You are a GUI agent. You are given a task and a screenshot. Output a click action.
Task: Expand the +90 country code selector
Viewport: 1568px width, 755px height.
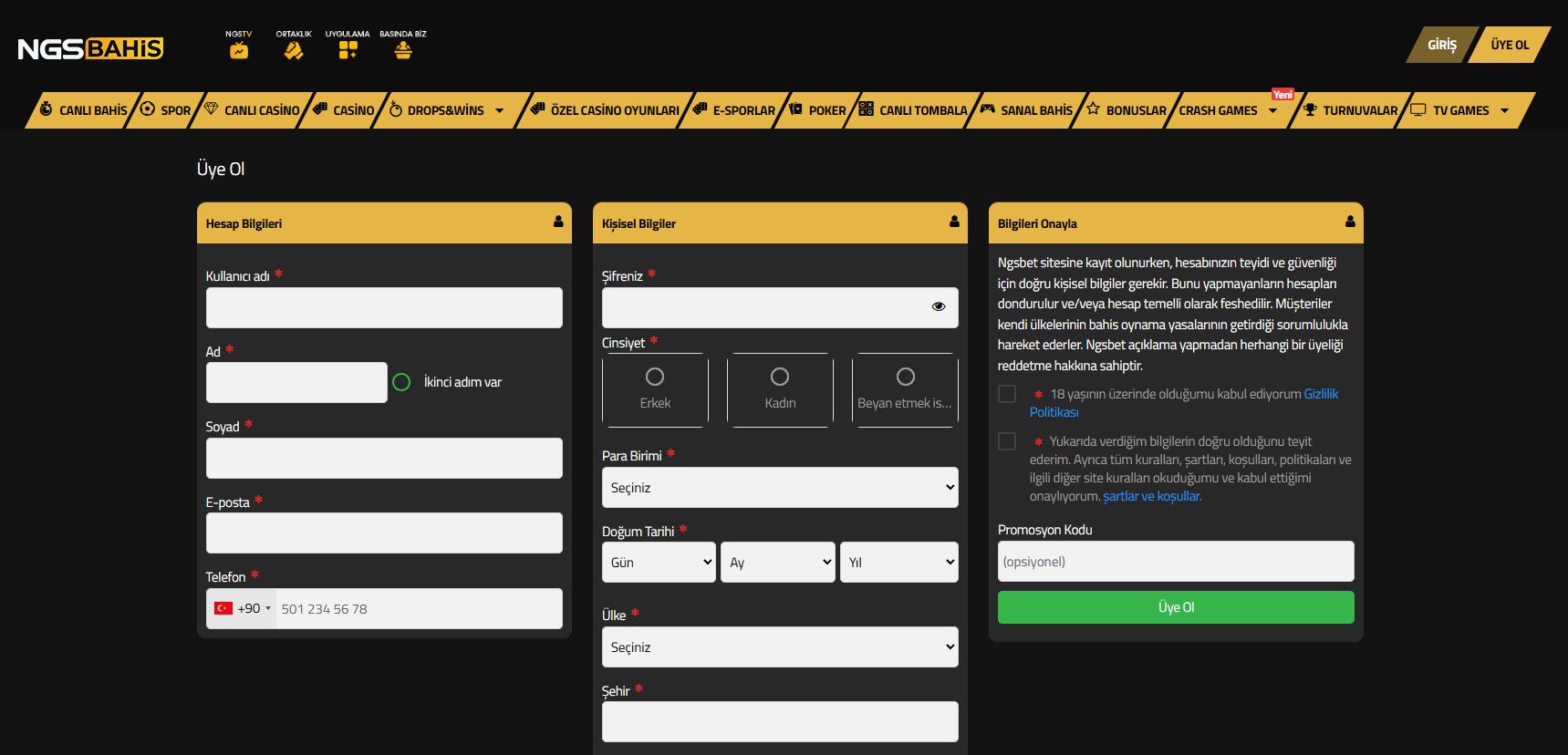(243, 609)
